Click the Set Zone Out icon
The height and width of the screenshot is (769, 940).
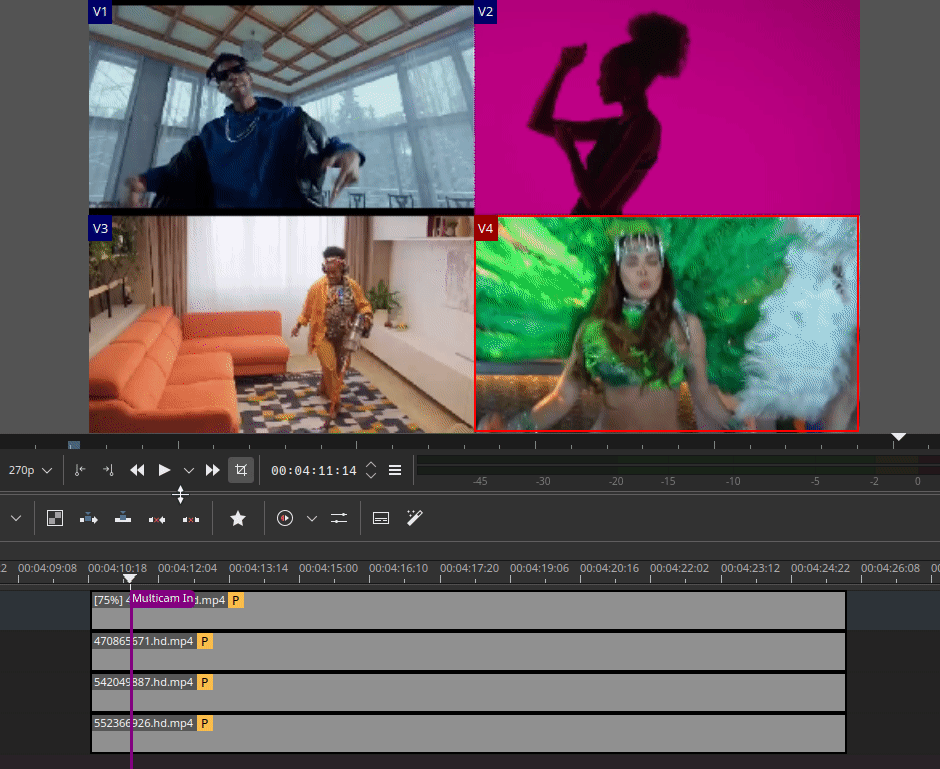coord(109,471)
